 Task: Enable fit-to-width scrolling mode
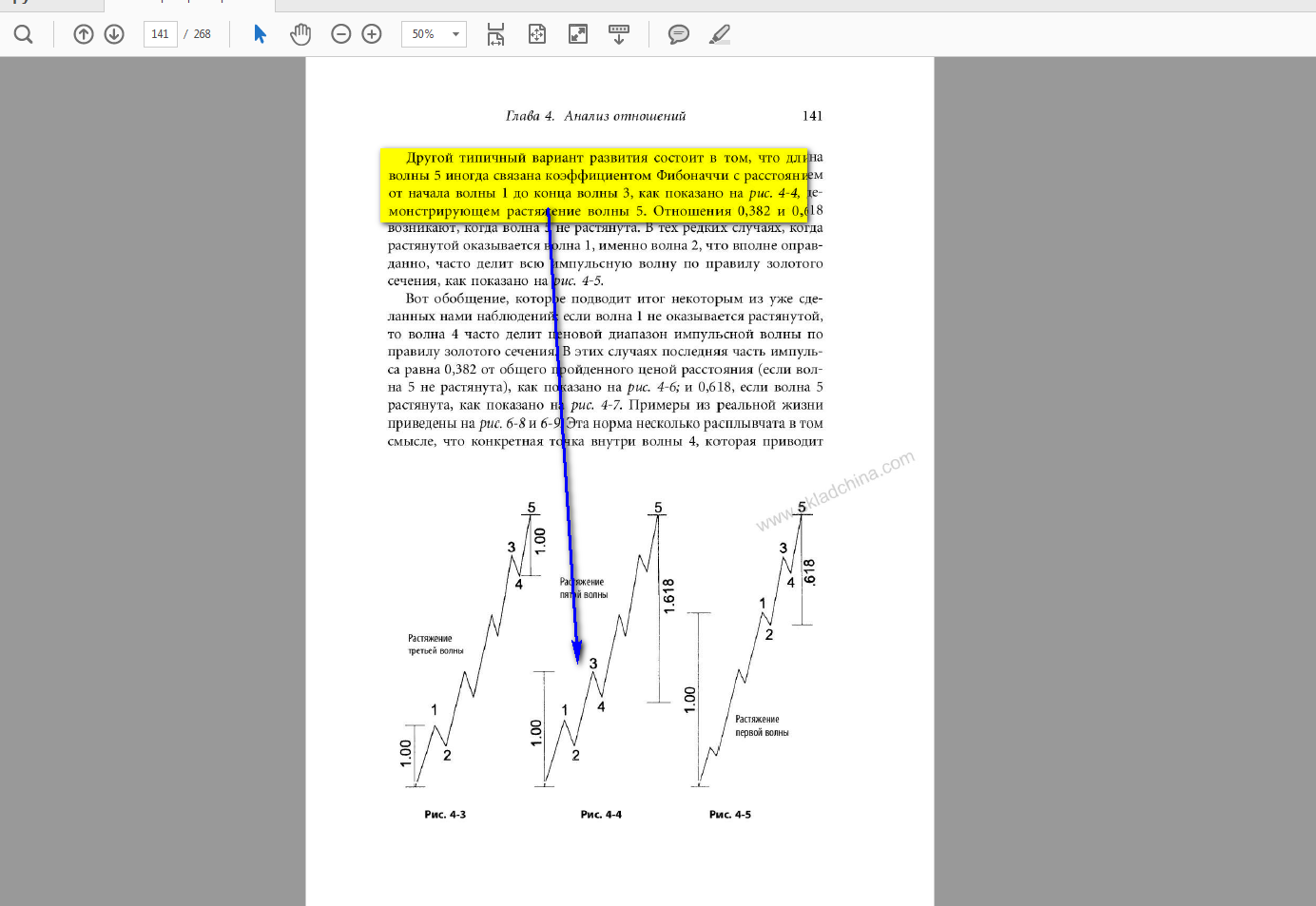coord(495,34)
